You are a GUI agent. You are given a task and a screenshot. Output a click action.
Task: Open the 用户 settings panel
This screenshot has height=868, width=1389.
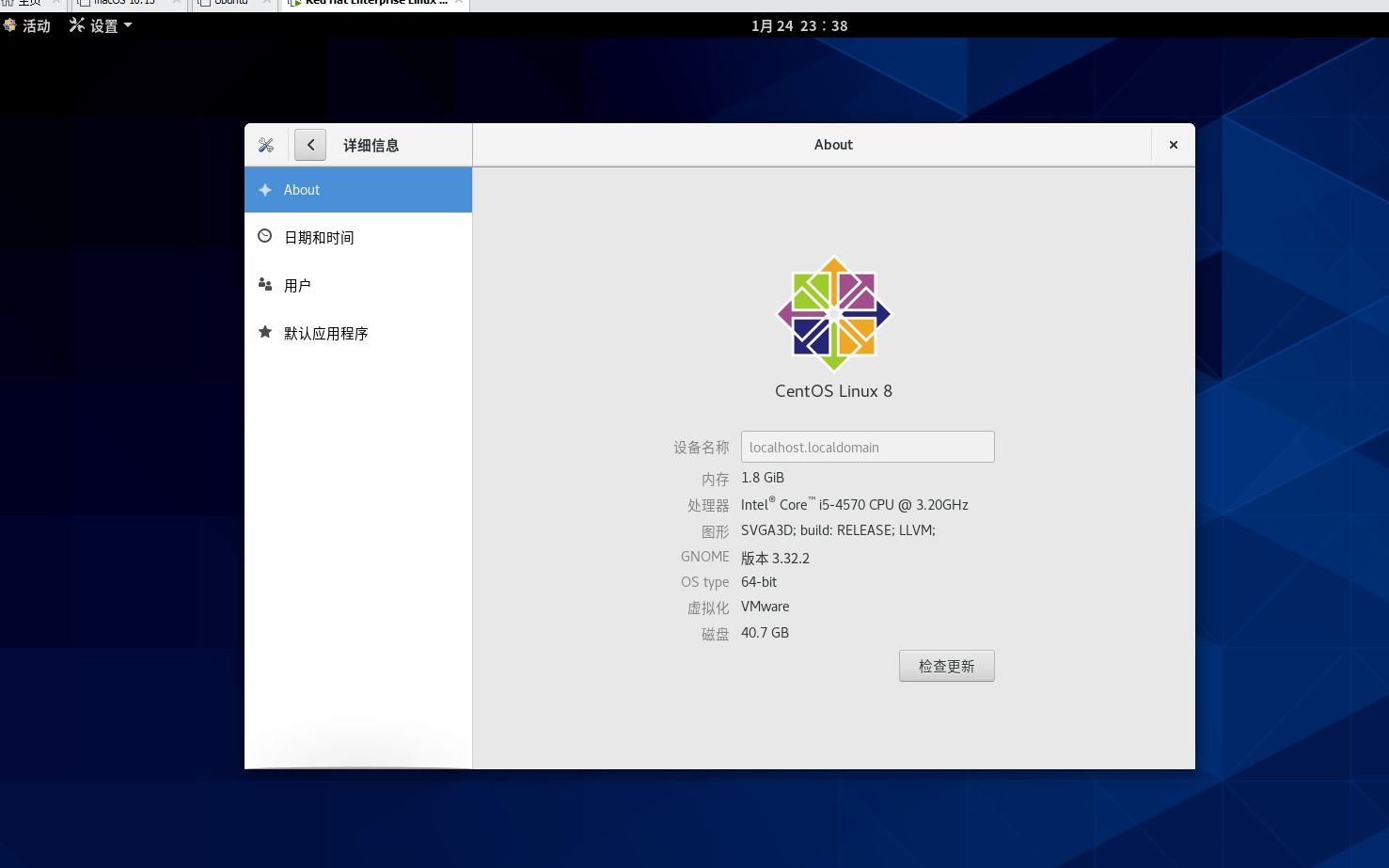297,285
